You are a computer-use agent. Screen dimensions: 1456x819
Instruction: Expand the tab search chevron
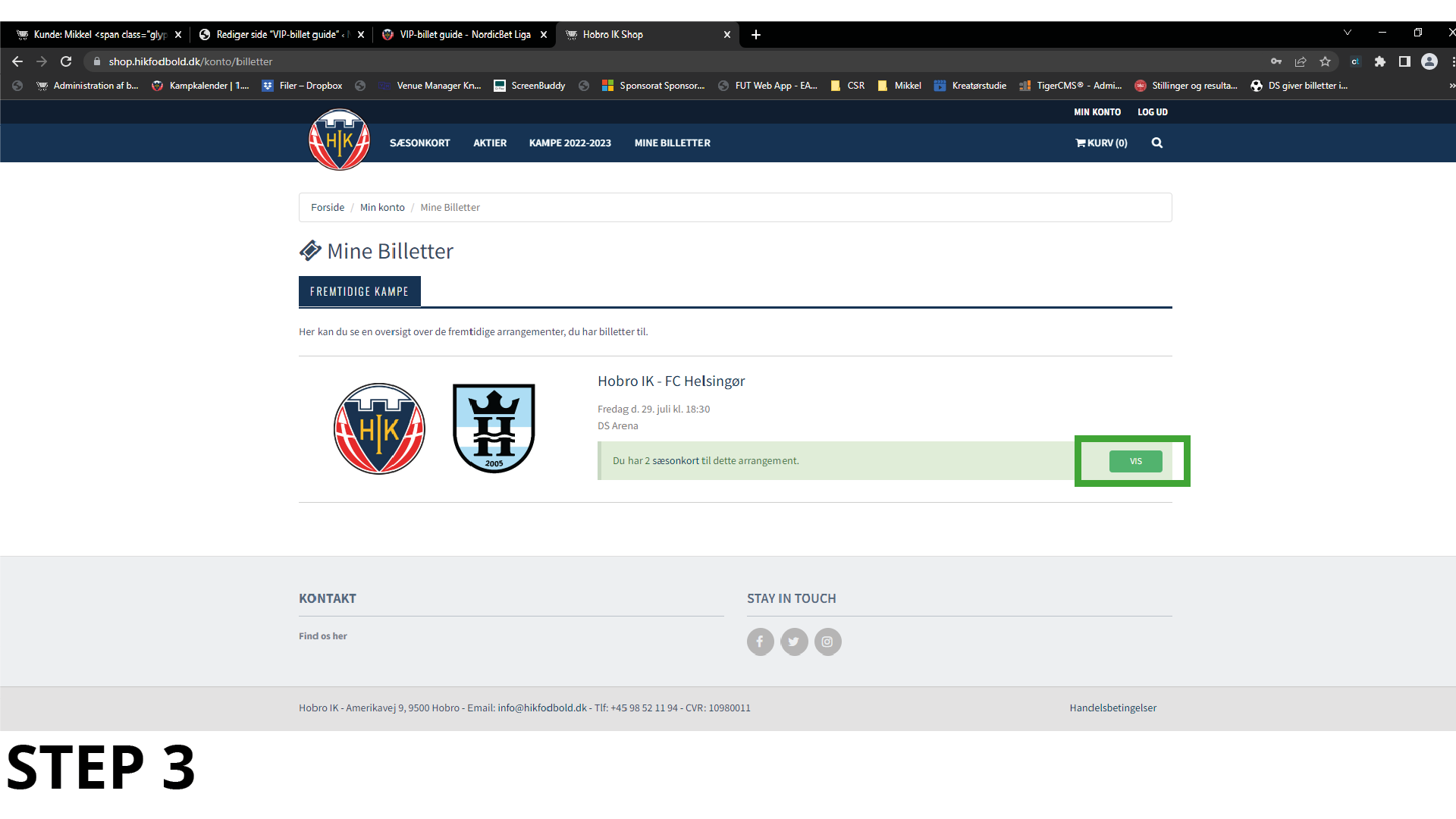tap(1347, 33)
